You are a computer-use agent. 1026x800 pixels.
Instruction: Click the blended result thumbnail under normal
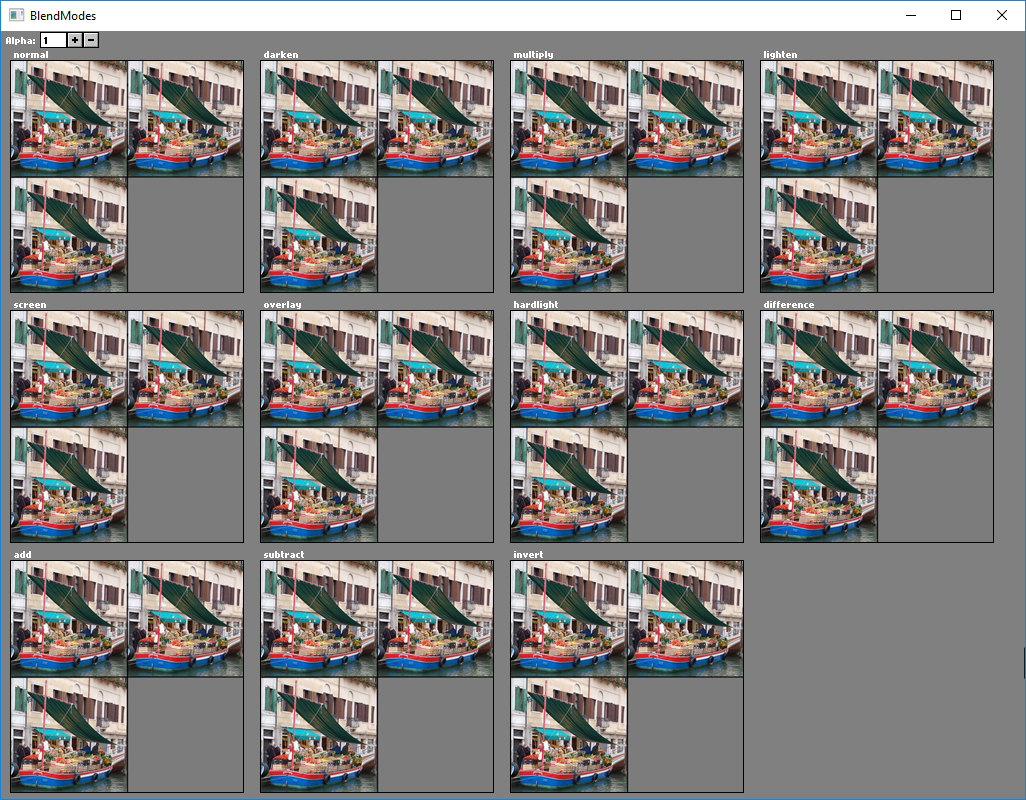pos(68,233)
